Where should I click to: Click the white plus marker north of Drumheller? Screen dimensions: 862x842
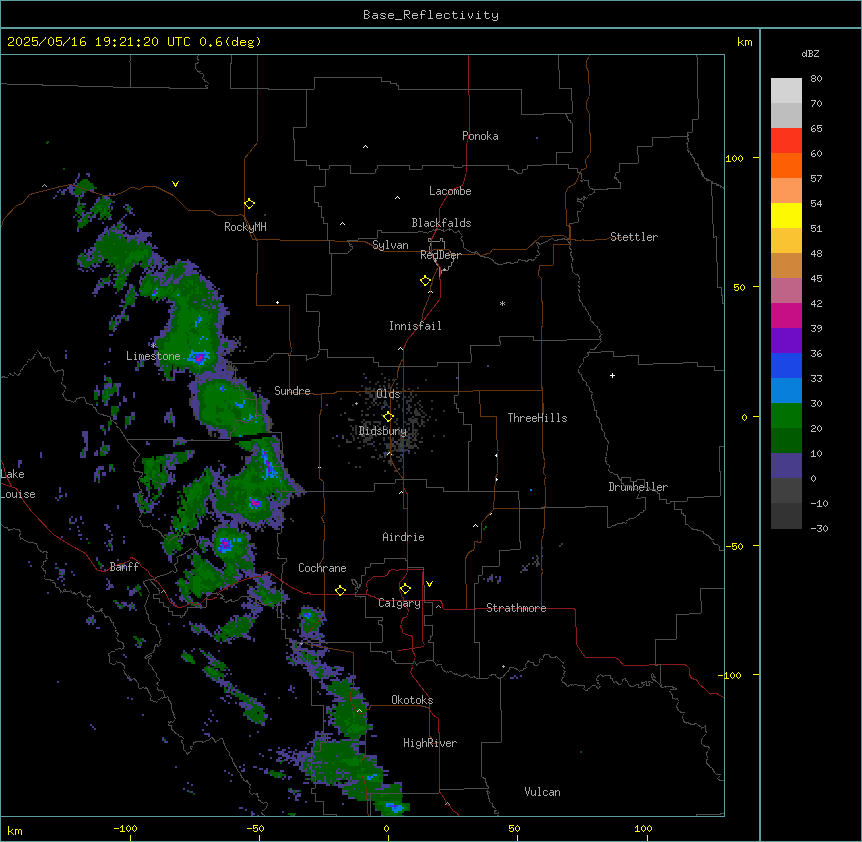point(612,375)
